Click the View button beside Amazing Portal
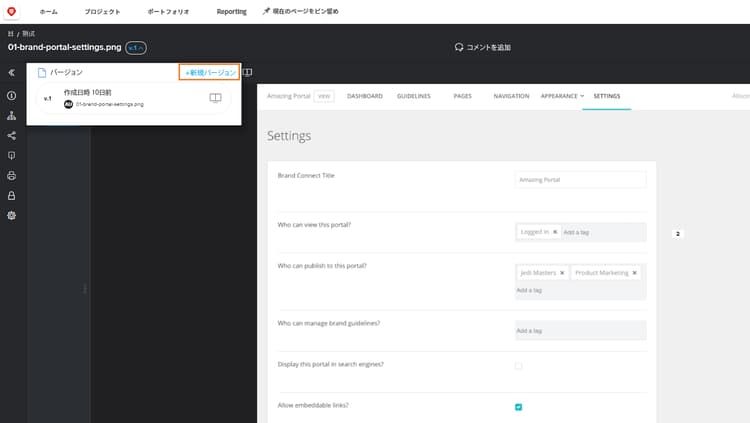Screen dimensions: 750x423 tap(324, 96)
